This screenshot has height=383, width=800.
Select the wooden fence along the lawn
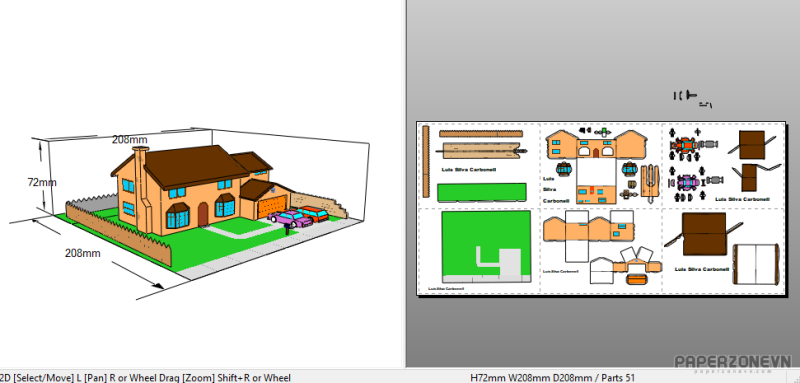118,234
